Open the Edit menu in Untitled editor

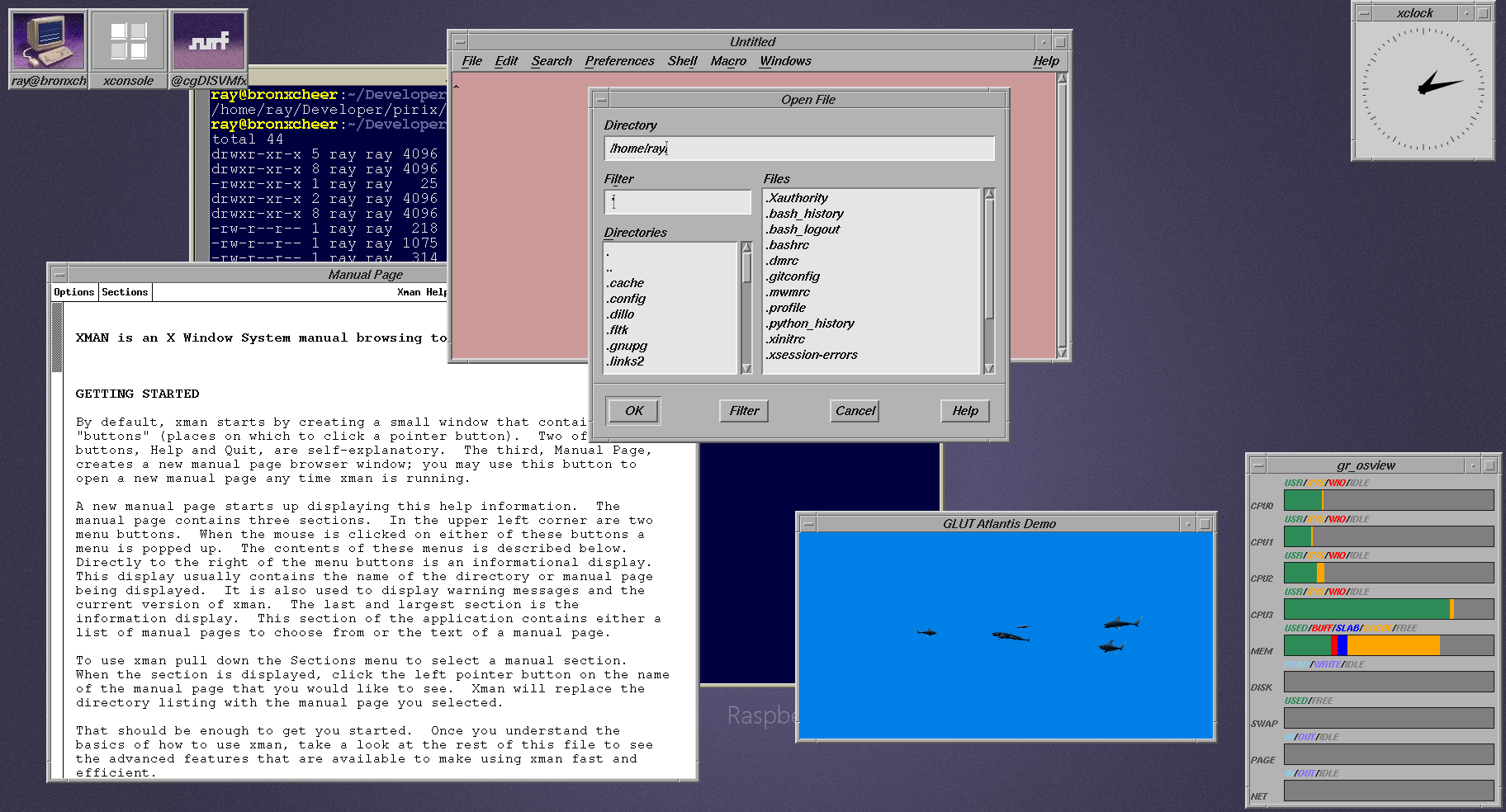tap(506, 61)
